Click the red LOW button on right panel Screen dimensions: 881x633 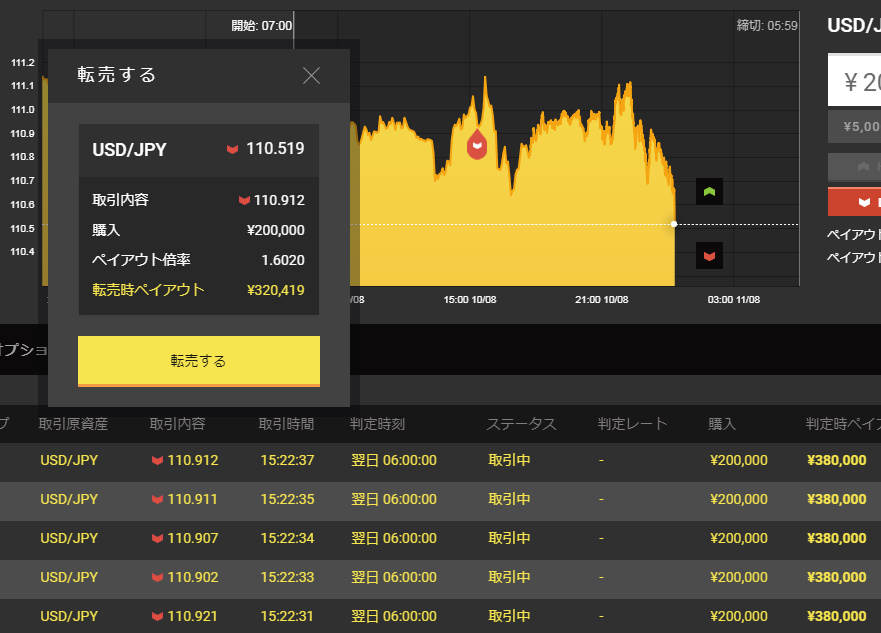[x=855, y=202]
